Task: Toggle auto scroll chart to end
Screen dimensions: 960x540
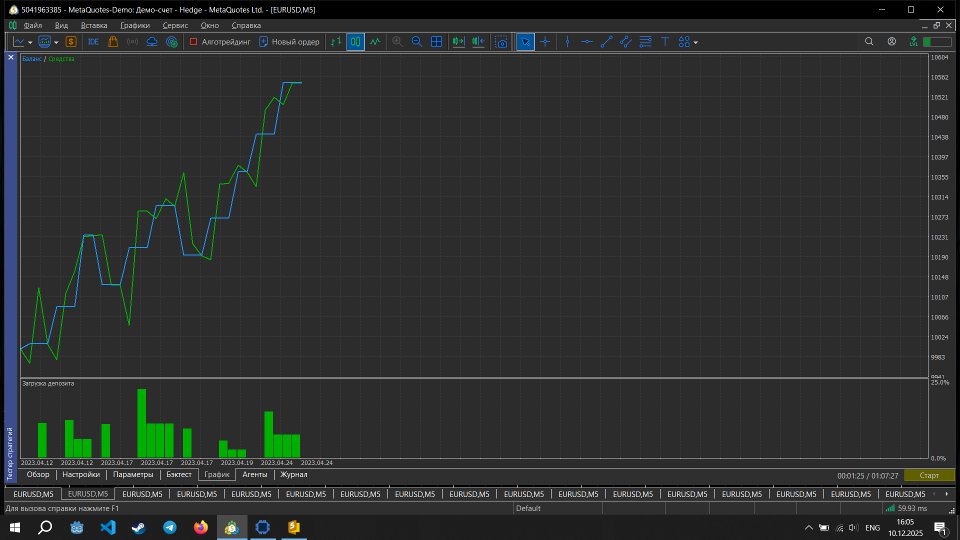Action: point(458,42)
